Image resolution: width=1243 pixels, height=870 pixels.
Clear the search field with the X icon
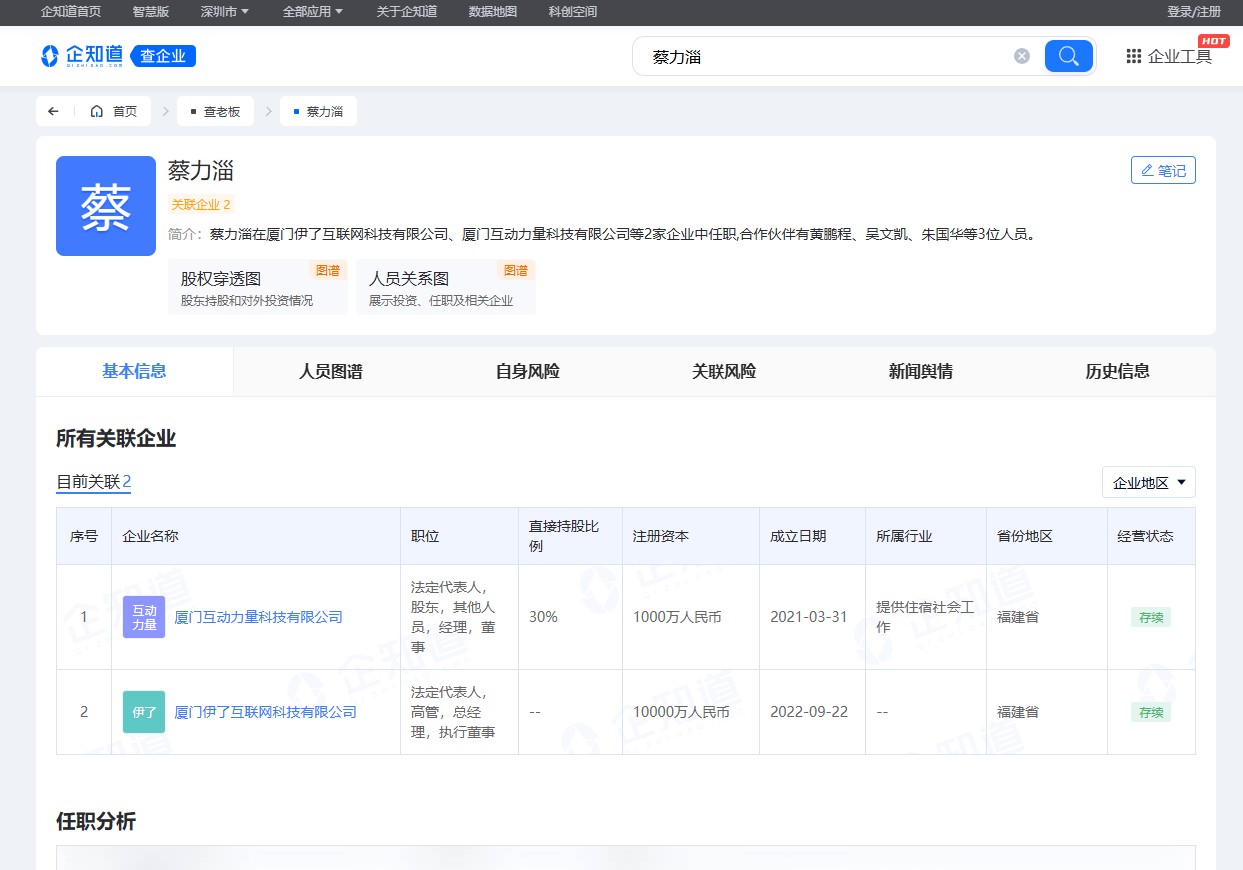pos(1021,56)
